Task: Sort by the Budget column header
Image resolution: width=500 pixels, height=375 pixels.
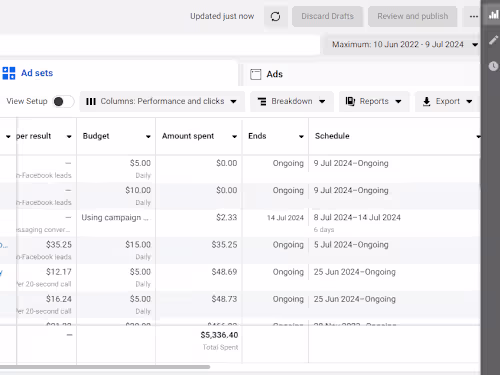Action: coord(96,136)
